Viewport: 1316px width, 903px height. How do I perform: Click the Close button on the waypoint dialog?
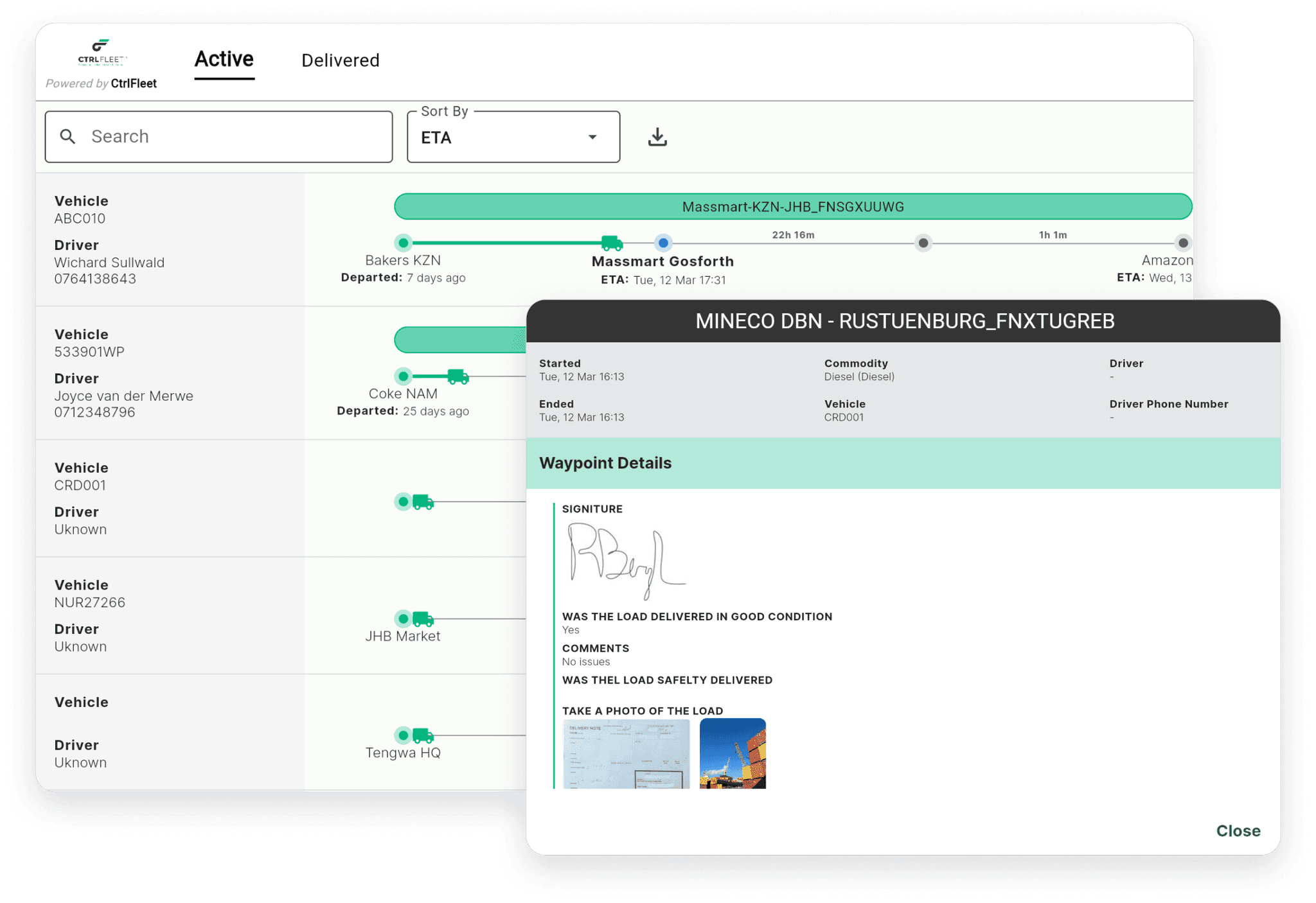(x=1237, y=830)
